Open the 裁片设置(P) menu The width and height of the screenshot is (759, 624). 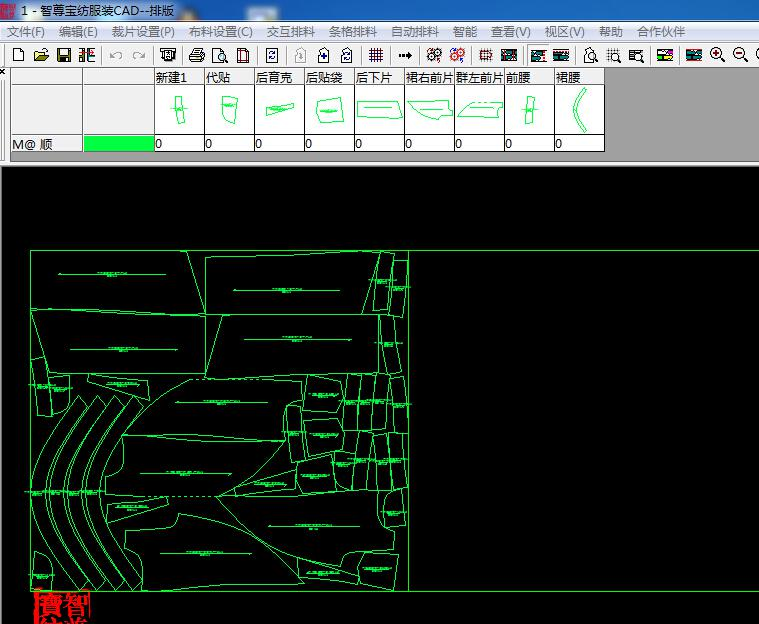point(143,32)
